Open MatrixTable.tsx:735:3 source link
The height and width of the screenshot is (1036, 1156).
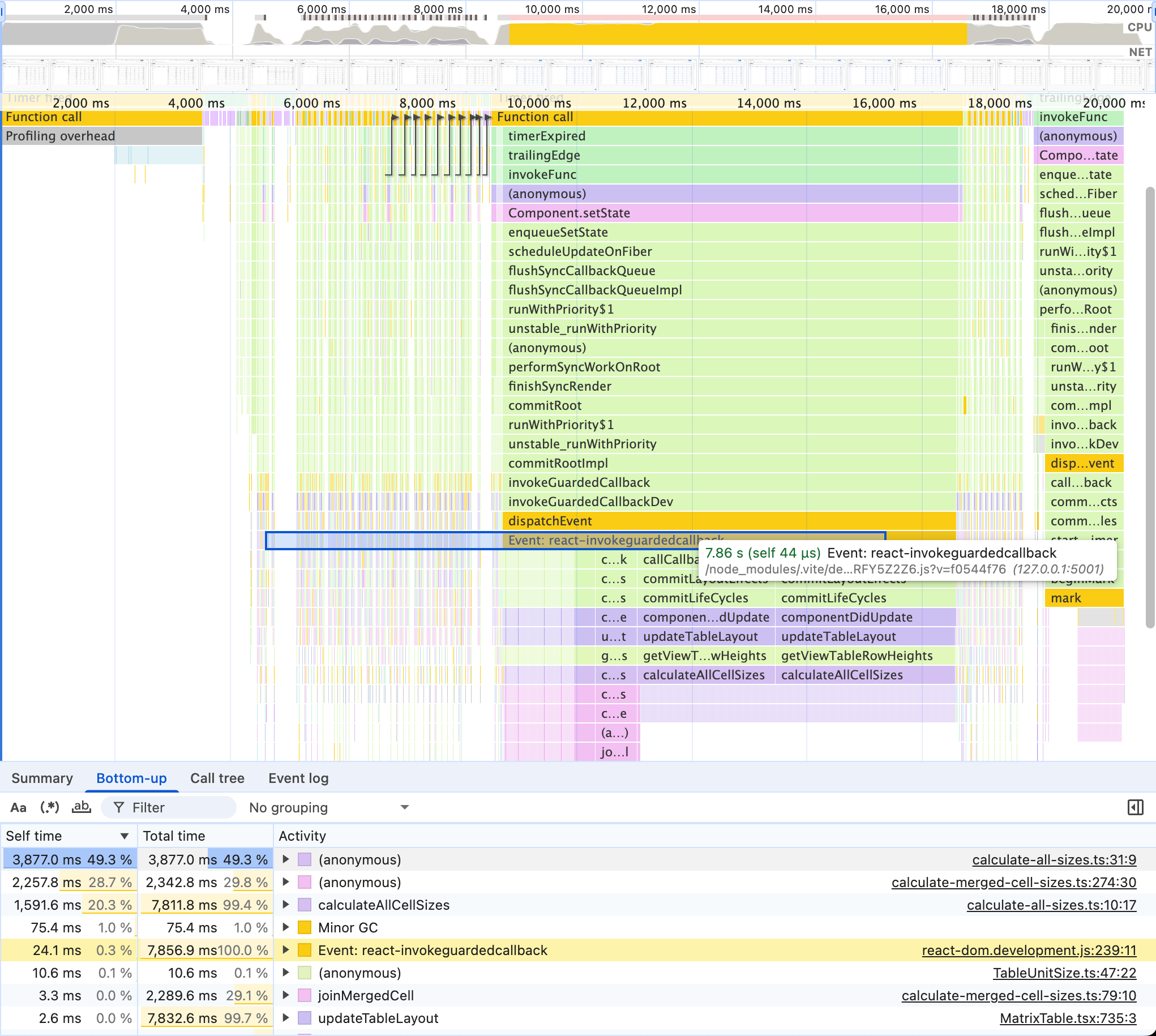pyautogui.click(x=1068, y=1018)
